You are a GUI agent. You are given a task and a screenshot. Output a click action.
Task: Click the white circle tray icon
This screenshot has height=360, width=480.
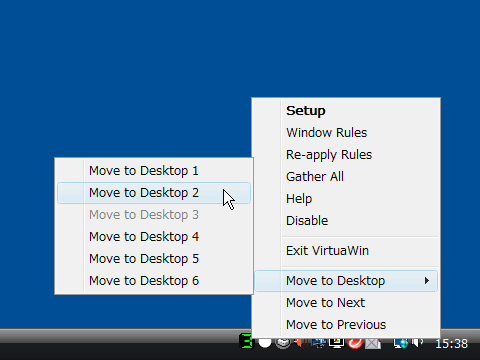point(265,343)
